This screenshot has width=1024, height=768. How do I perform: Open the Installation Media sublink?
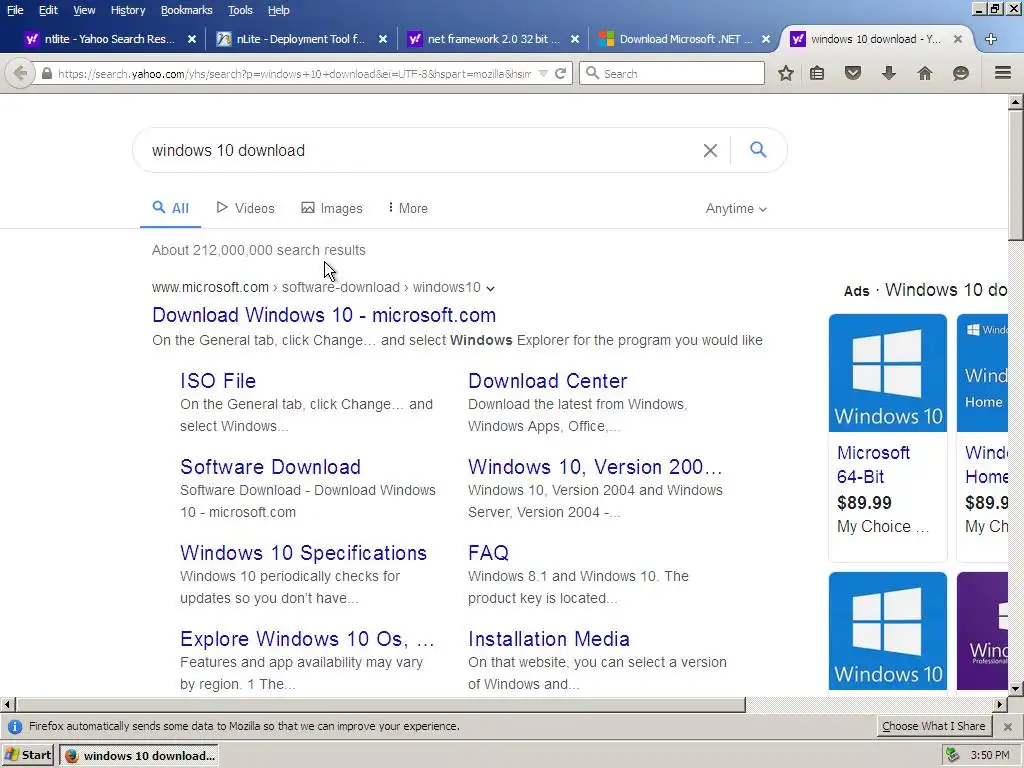(549, 639)
